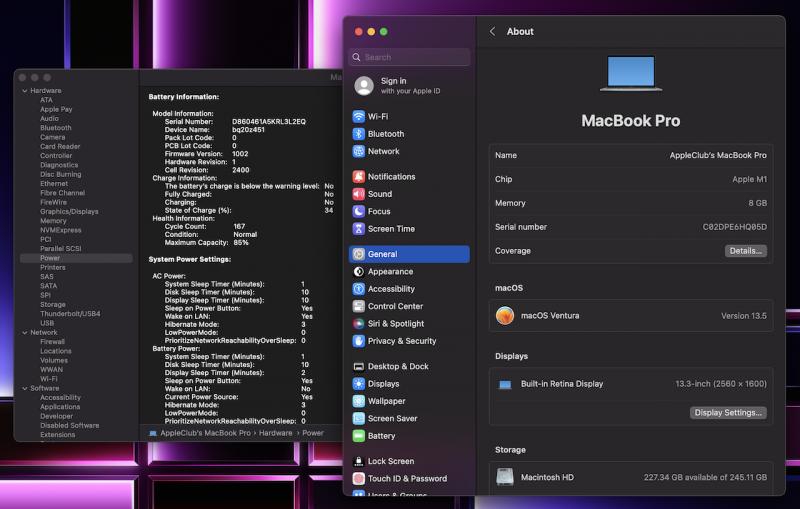Select the Accessibility icon
Image resolution: width=800 pixels, height=509 pixels.
pos(359,289)
